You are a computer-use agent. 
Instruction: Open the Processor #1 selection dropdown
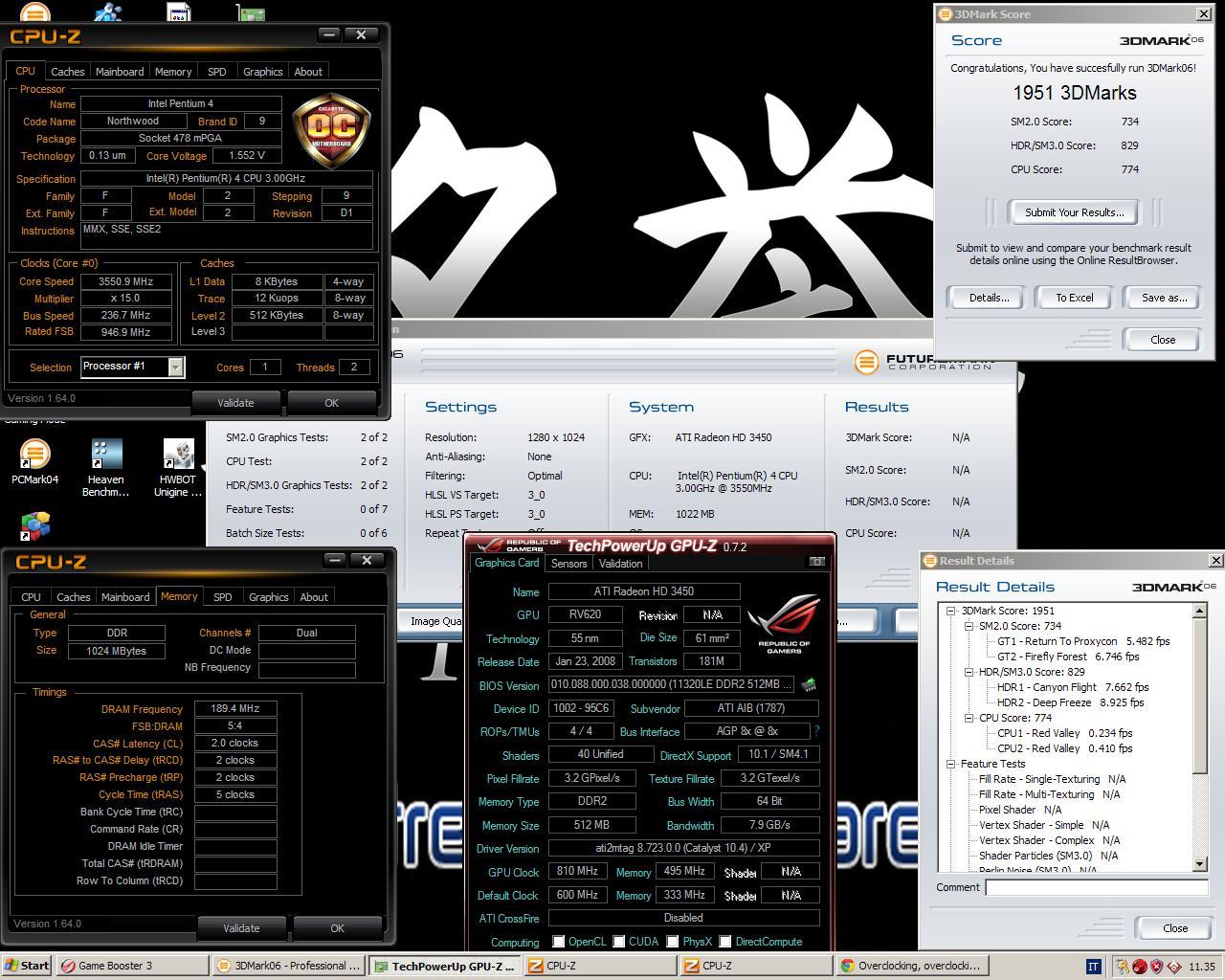pos(175,367)
